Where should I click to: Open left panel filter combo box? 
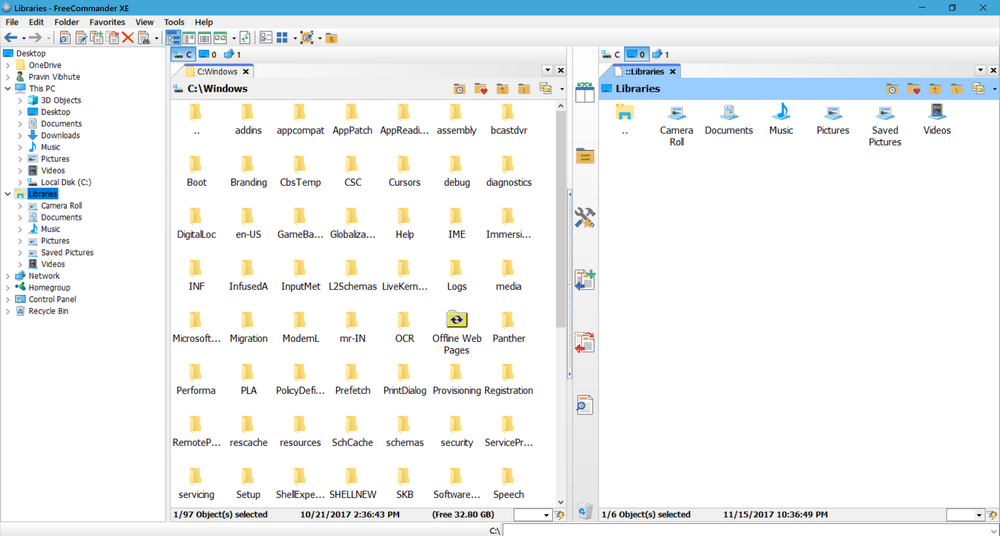pos(533,515)
